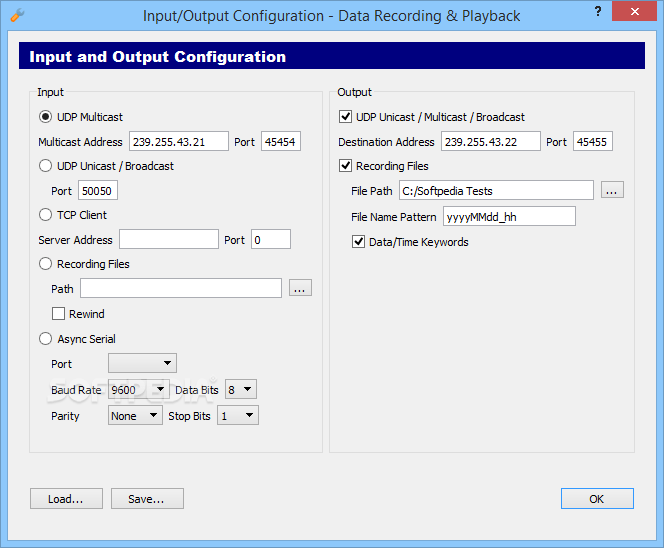Select the TCP Client input option
664x548 pixels.
46,214
